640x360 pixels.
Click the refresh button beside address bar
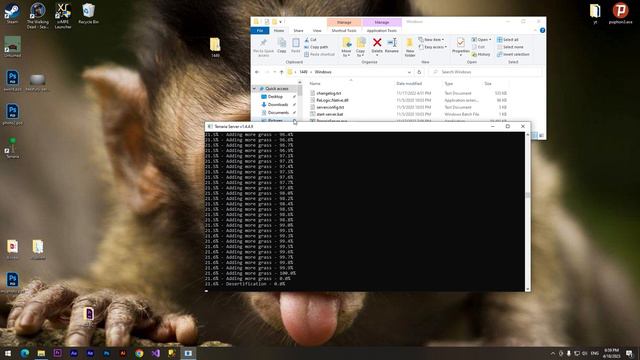(x=419, y=72)
